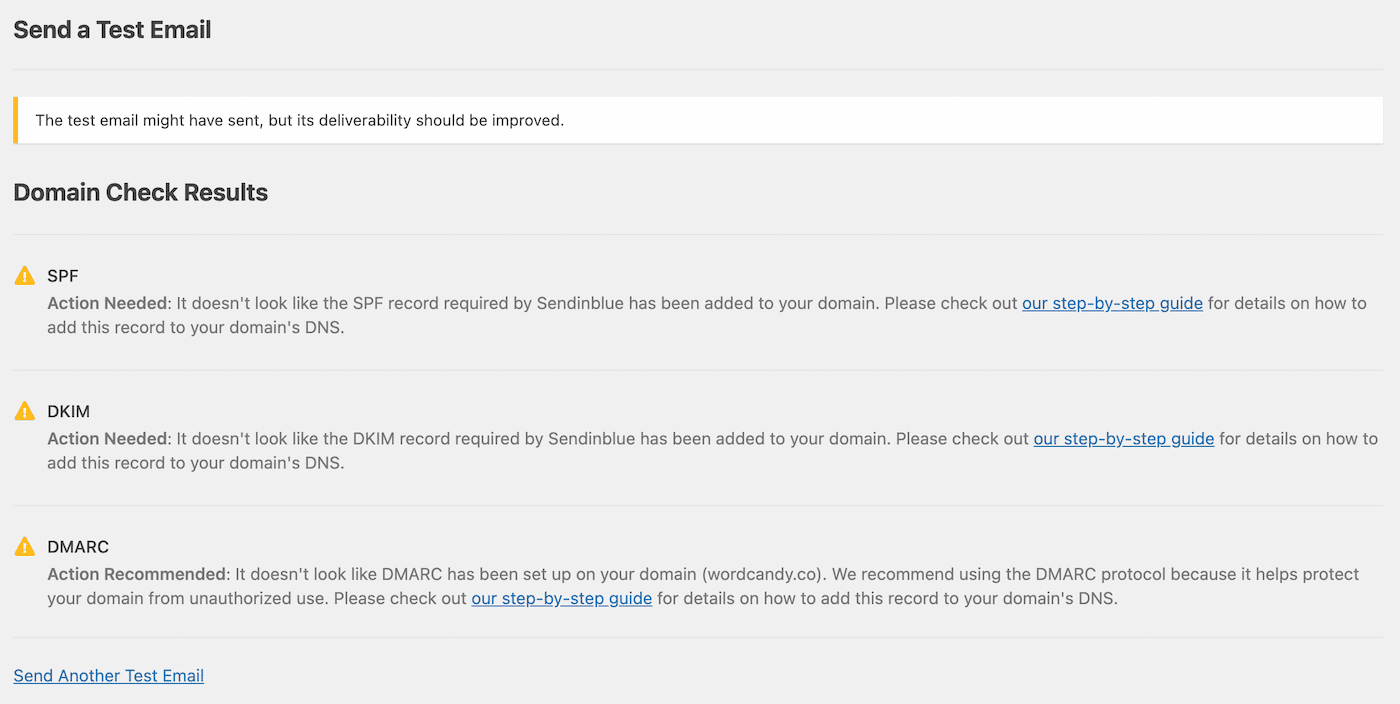Click the SPF section label

pyautogui.click(x=63, y=275)
